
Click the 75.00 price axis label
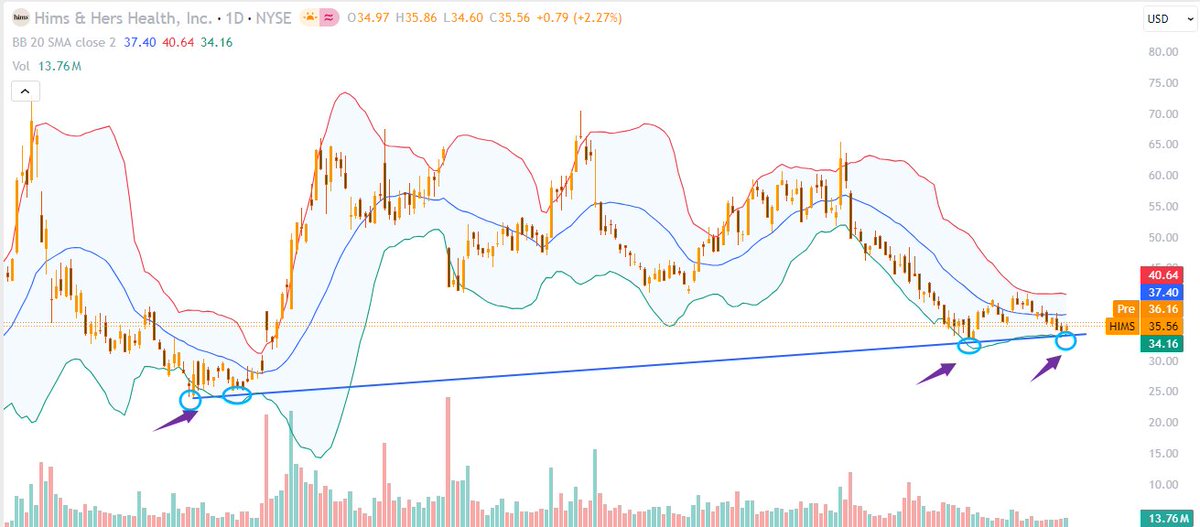(1161, 83)
